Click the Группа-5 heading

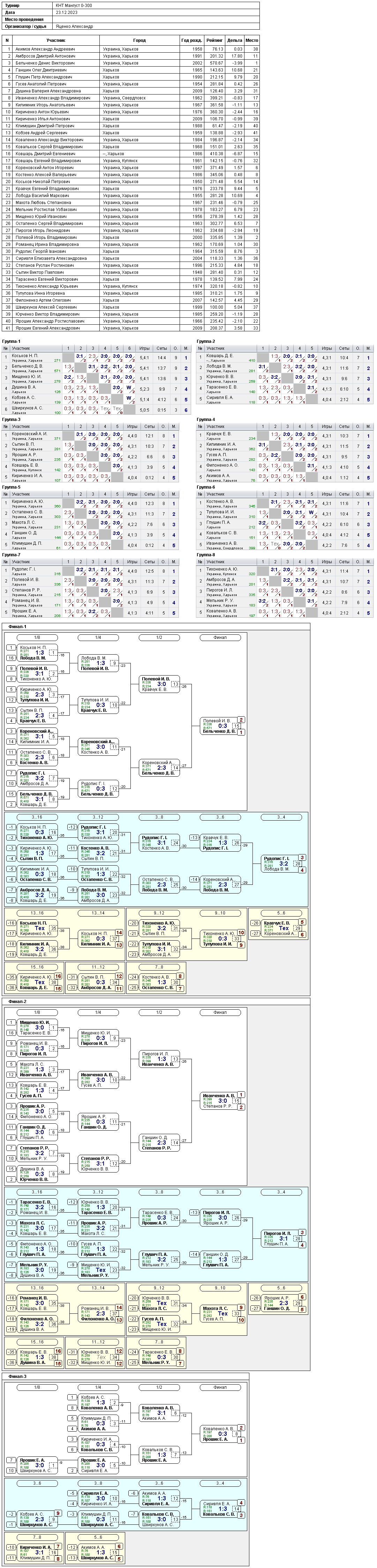(x=12, y=487)
